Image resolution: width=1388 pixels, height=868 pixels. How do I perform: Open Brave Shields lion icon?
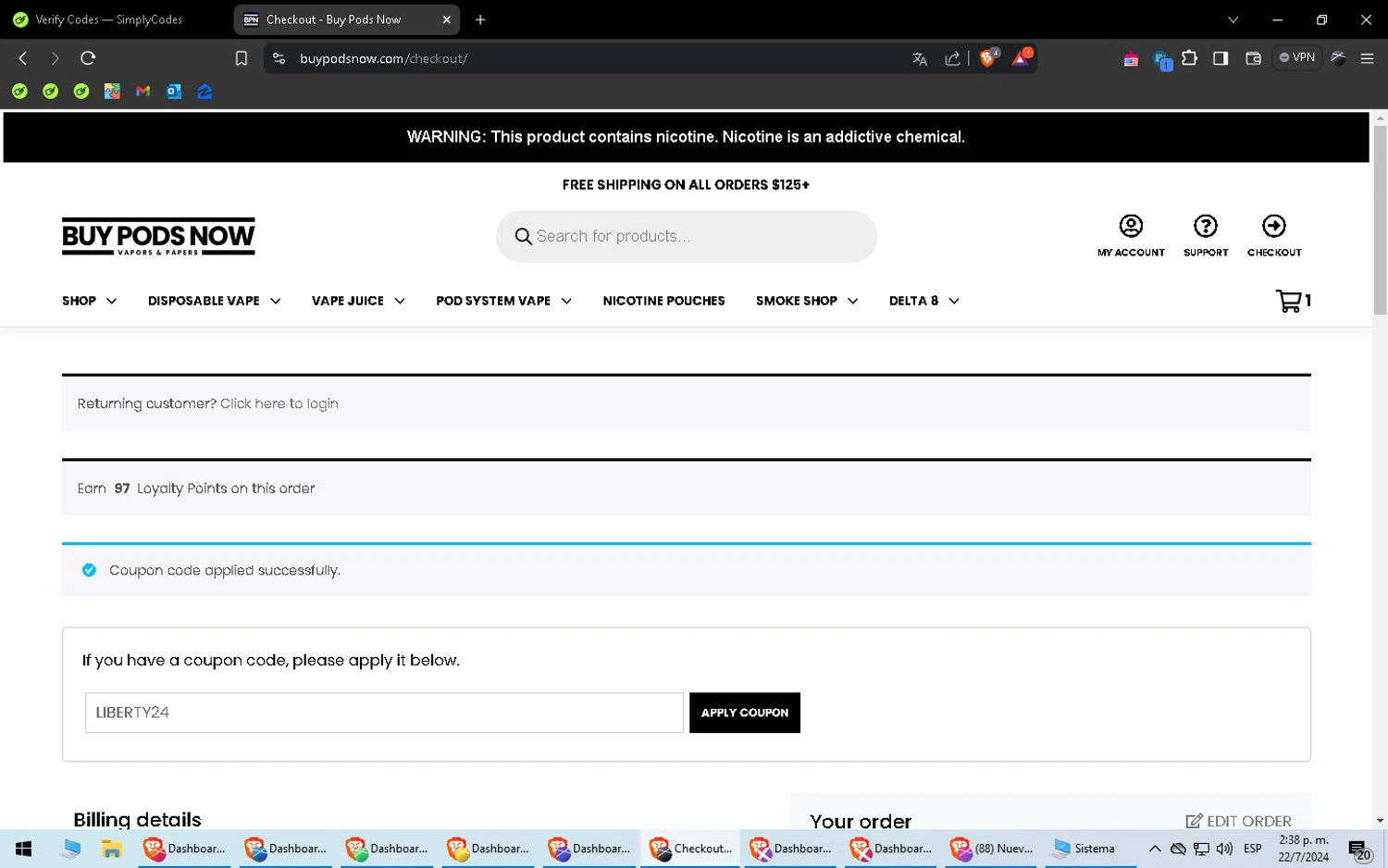[988, 57]
